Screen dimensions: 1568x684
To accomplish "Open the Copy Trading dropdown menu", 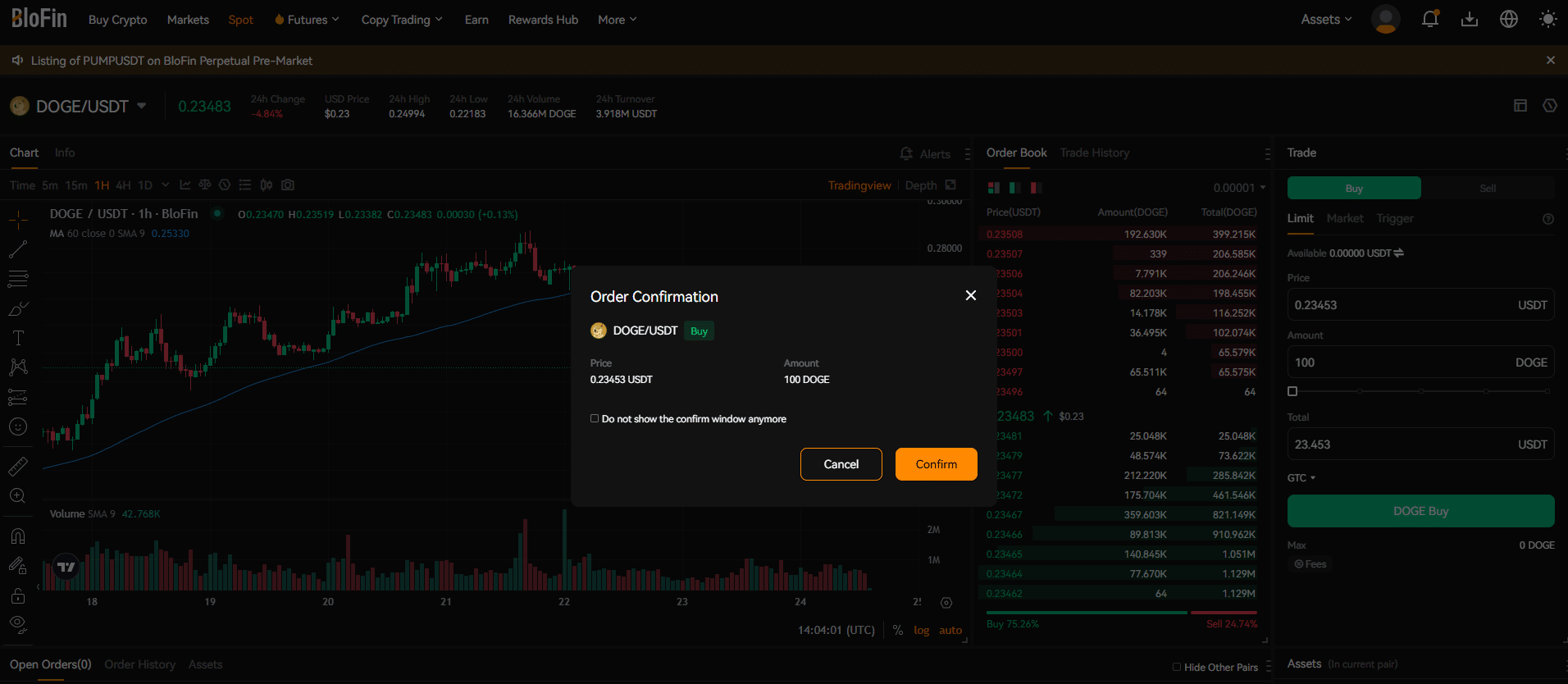I will (402, 20).
